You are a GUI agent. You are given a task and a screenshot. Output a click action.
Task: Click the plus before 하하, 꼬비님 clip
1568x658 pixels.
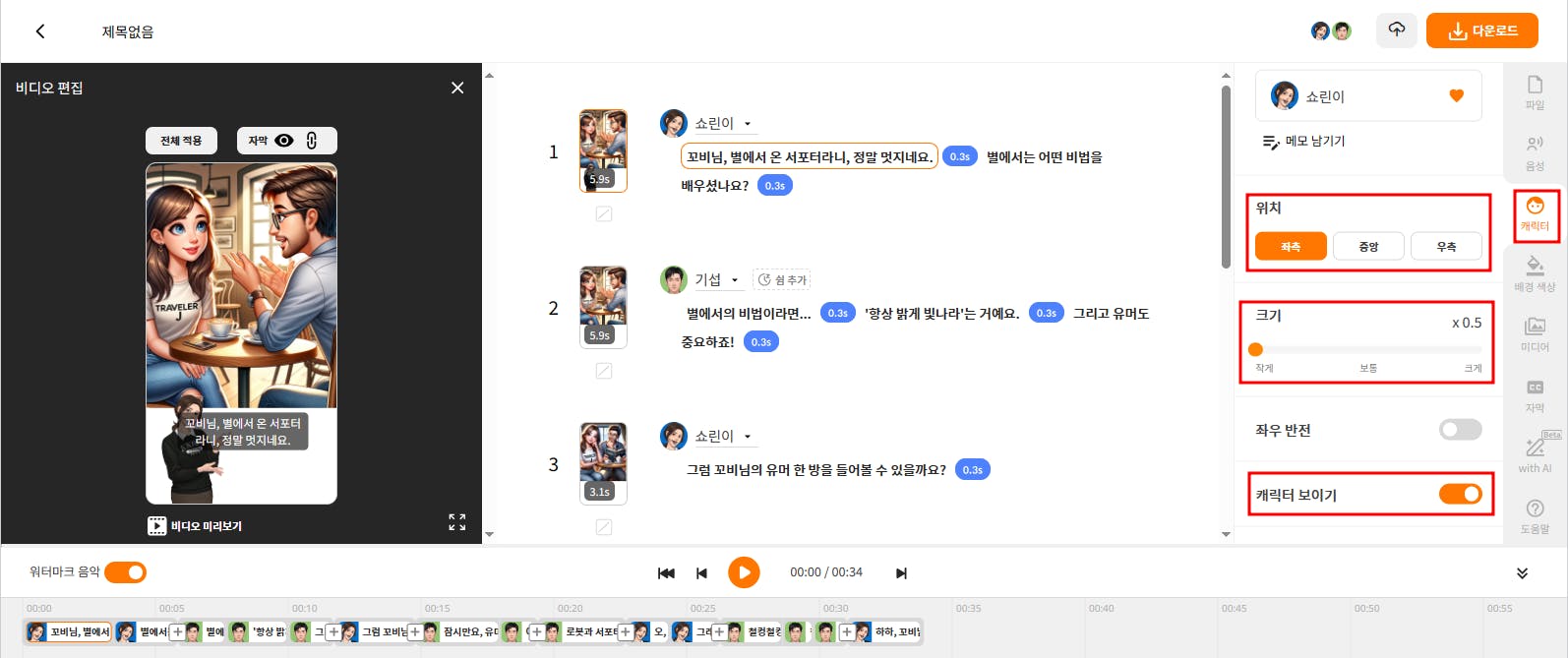point(846,631)
